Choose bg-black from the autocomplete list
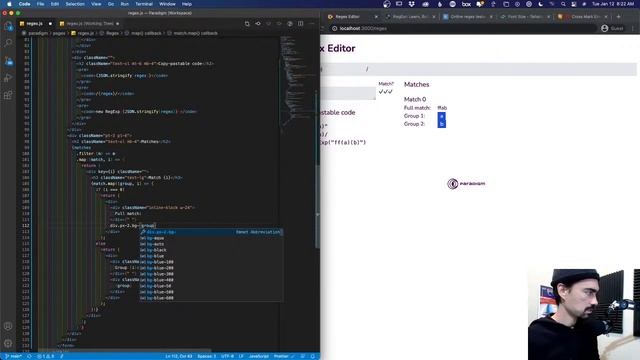The width and height of the screenshot is (640, 360). point(211,250)
